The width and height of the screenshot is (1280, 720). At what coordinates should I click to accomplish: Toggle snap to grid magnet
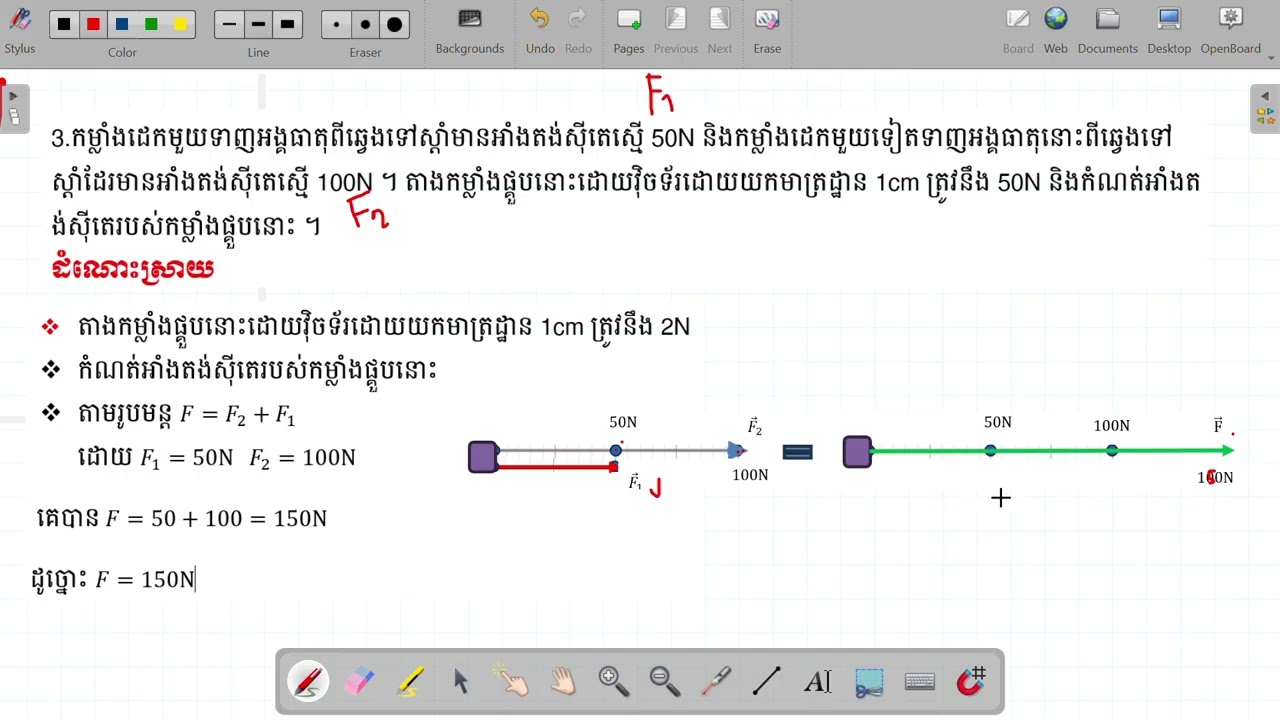coord(971,682)
